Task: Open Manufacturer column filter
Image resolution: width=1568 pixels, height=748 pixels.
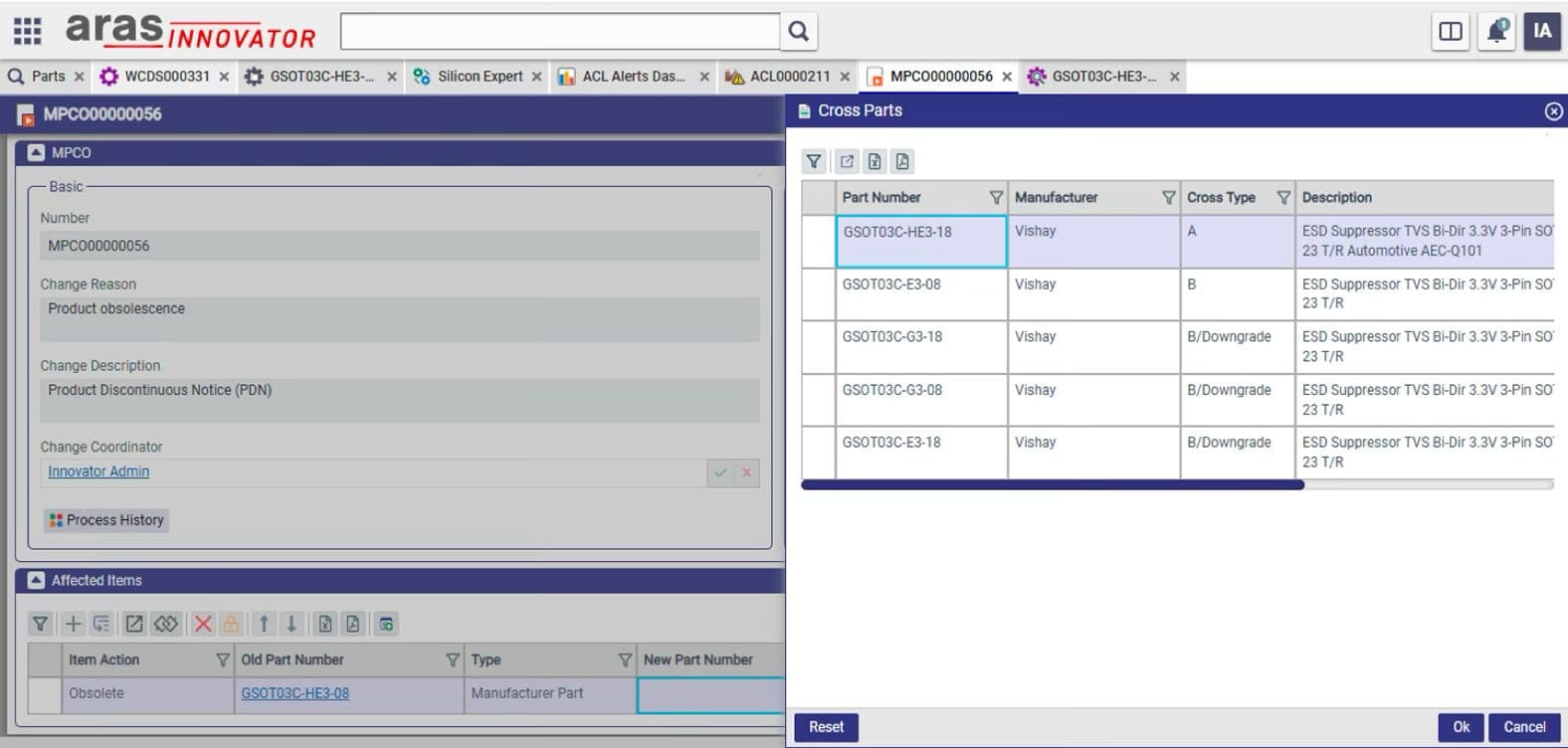Action: (x=1169, y=198)
